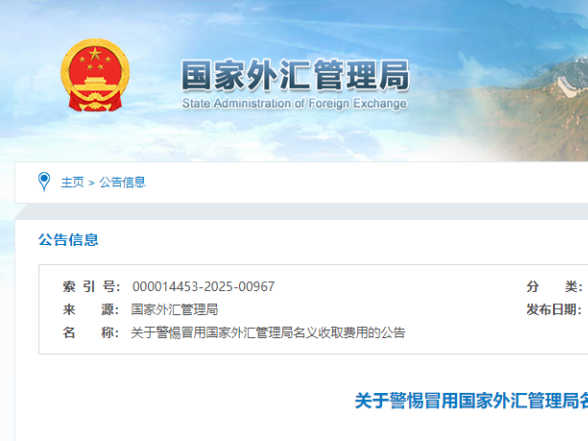Click the national emblem logo

(95, 75)
